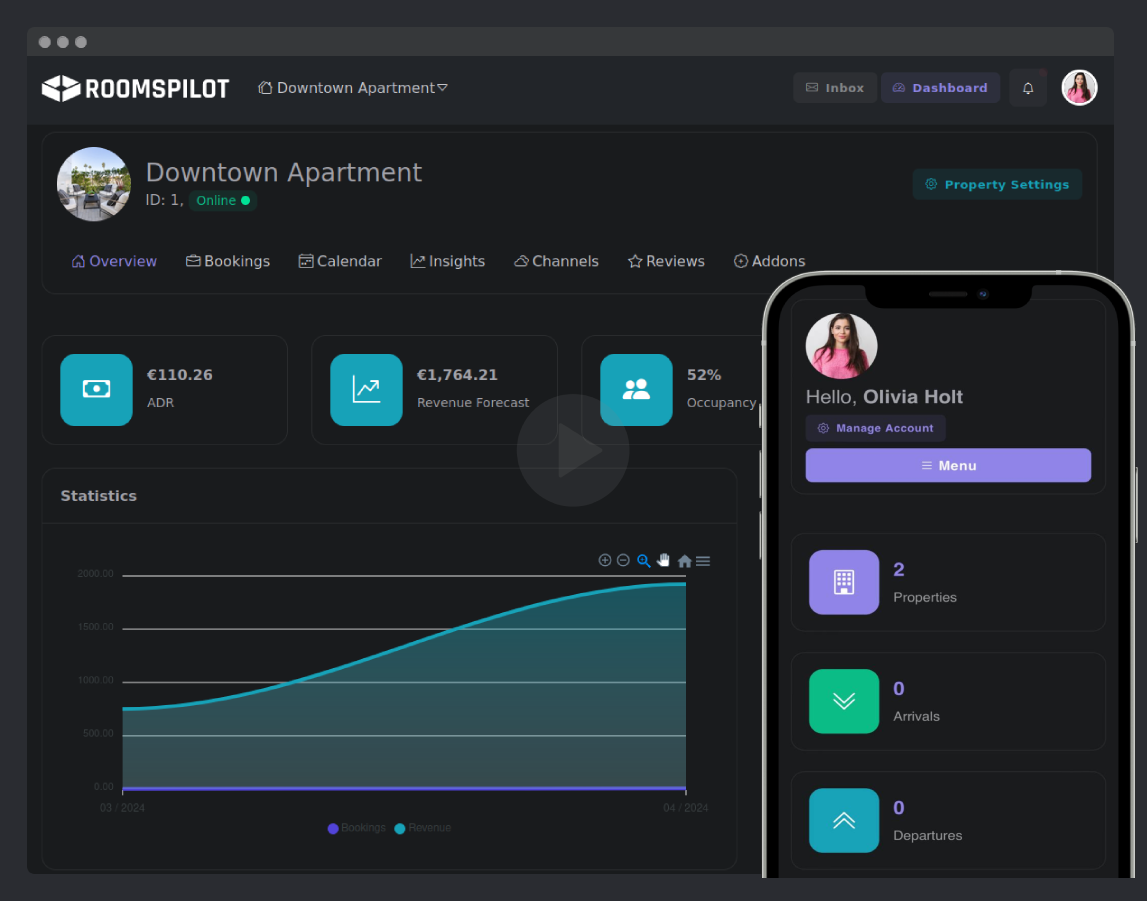The height and width of the screenshot is (901, 1147).
Task: Reset chart axes with the home icon
Action: [x=684, y=561]
